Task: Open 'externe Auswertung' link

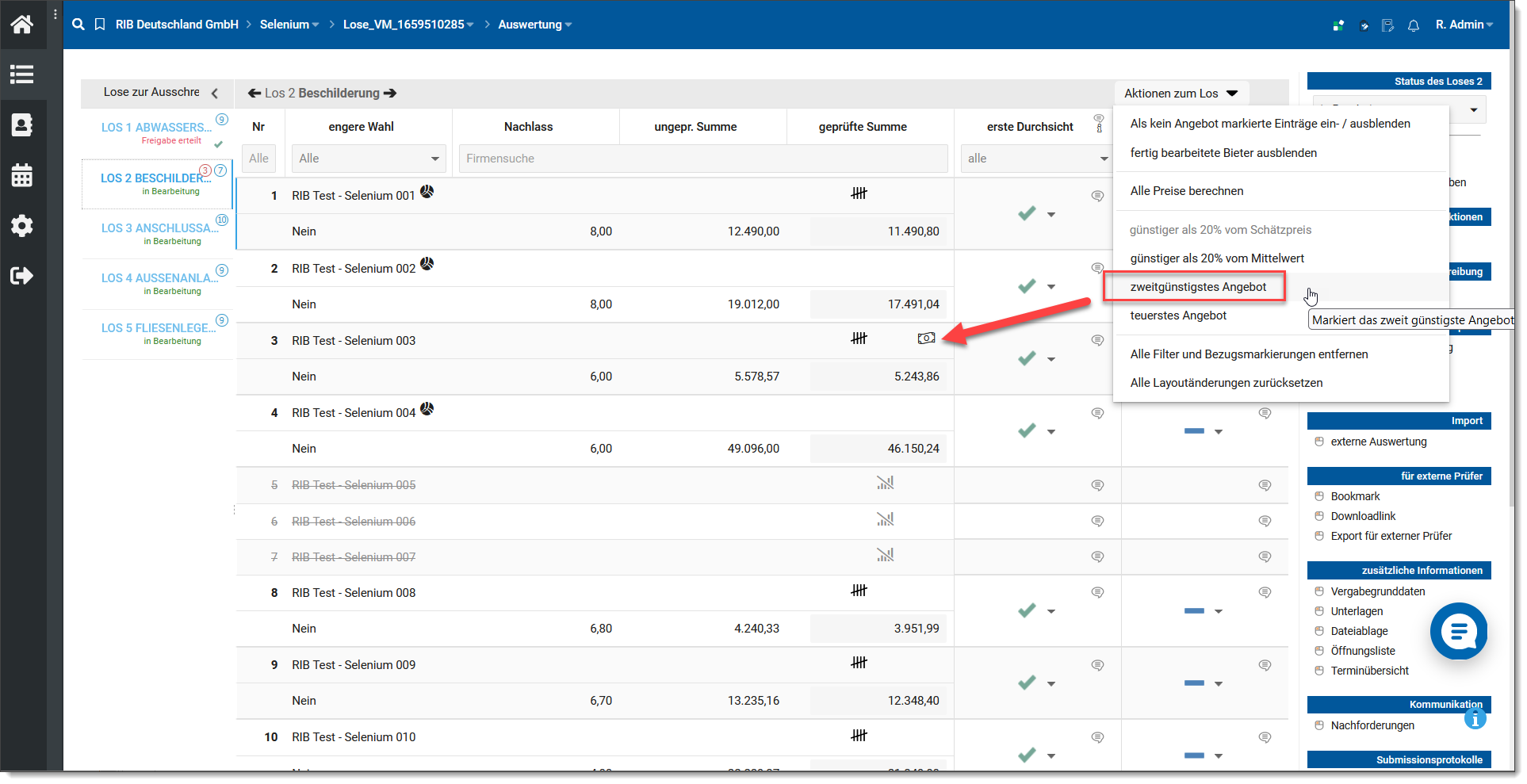Action: pyautogui.click(x=1379, y=442)
